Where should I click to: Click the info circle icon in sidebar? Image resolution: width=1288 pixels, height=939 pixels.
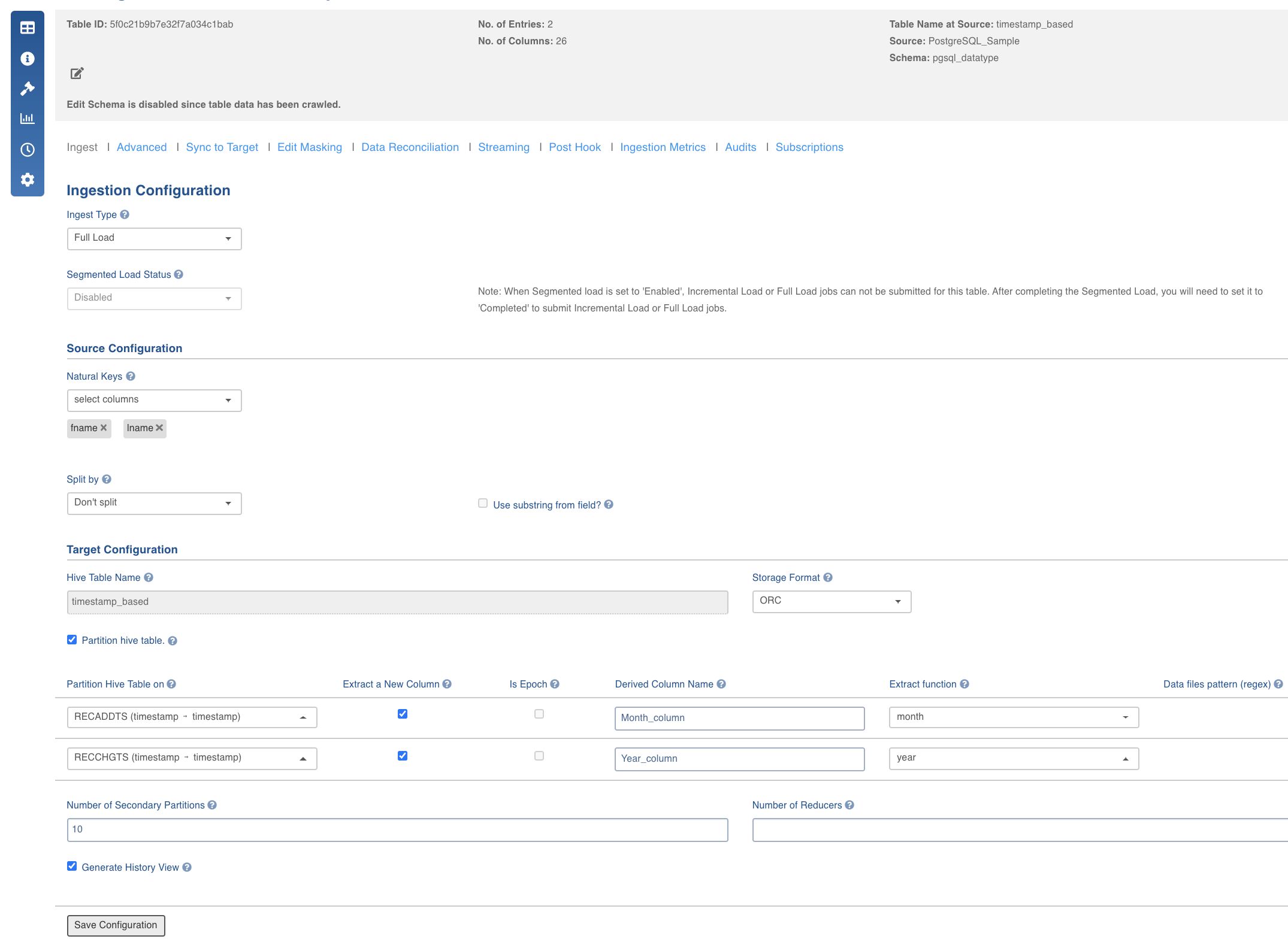[28, 59]
